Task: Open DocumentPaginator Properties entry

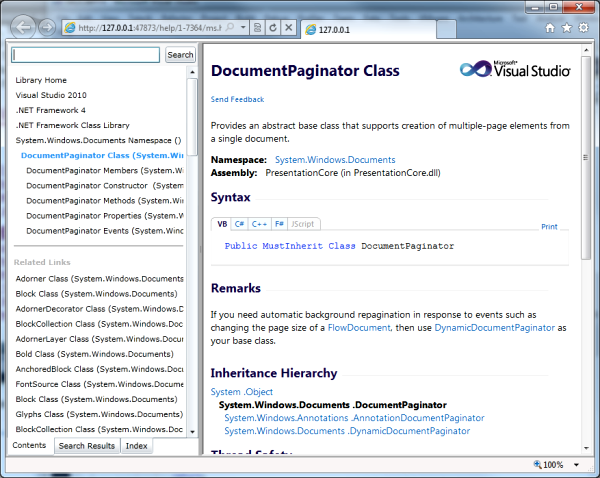Action: [x=104, y=216]
